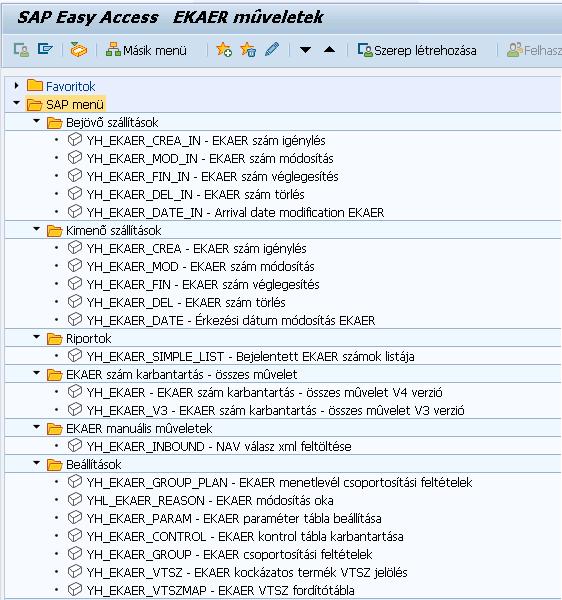Click Riportok folder icon

click(54, 338)
